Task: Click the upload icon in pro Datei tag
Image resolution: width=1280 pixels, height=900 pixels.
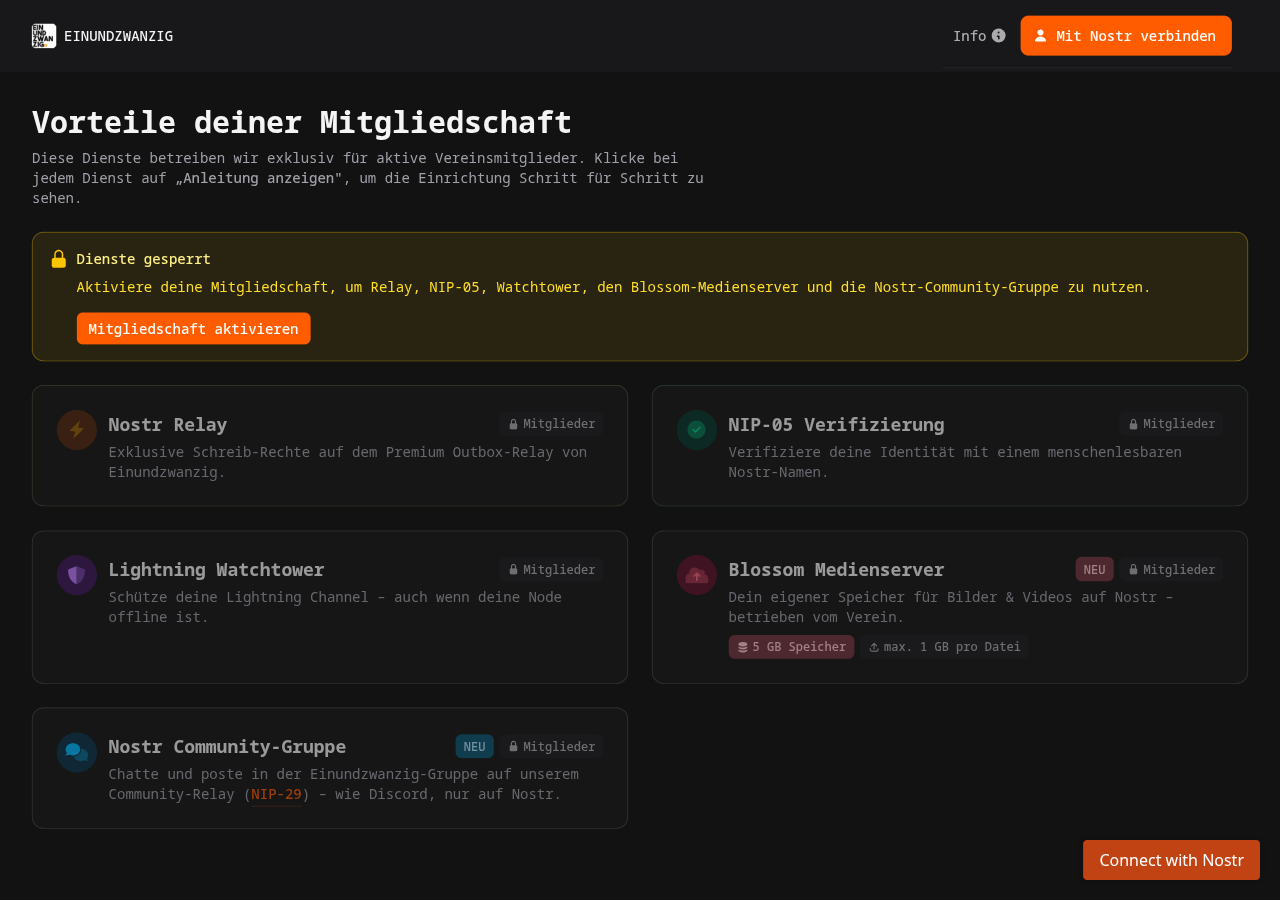Action: 874,647
